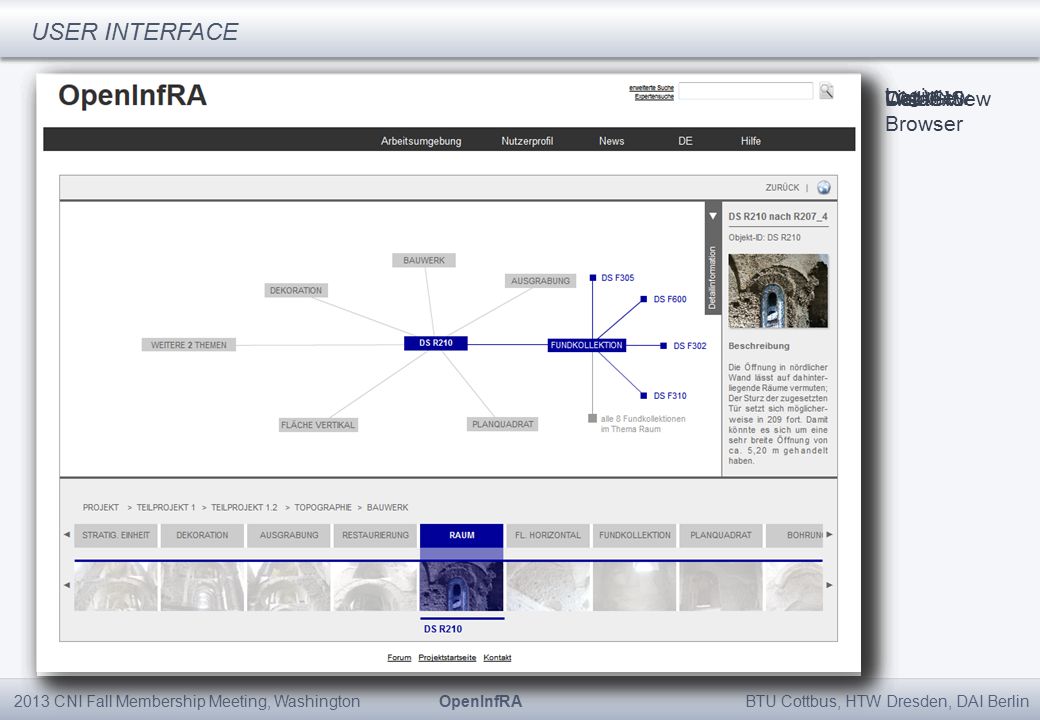Viewport: 1040px width, 720px height.
Task: Switch to DEKORATION tab
Action: 202,535
